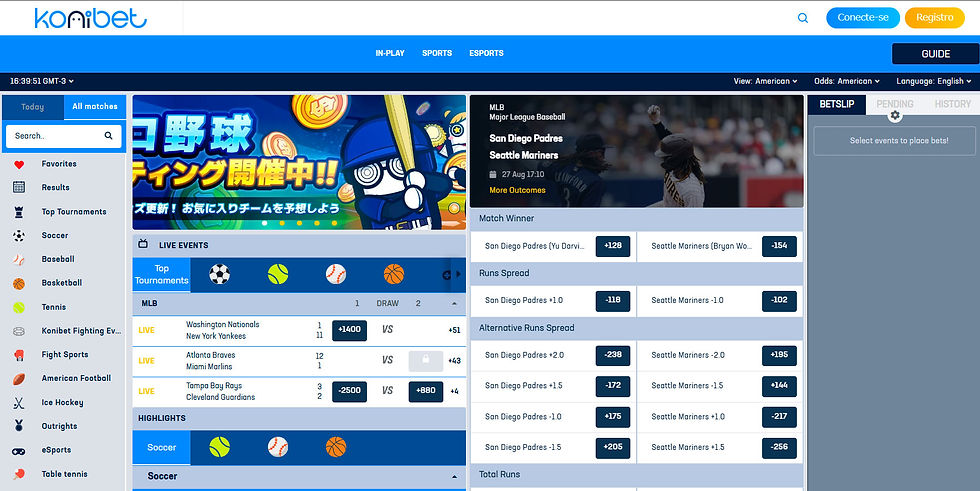Filter highlights by tennis ball icon
The width and height of the screenshot is (980, 491).
(x=219, y=447)
